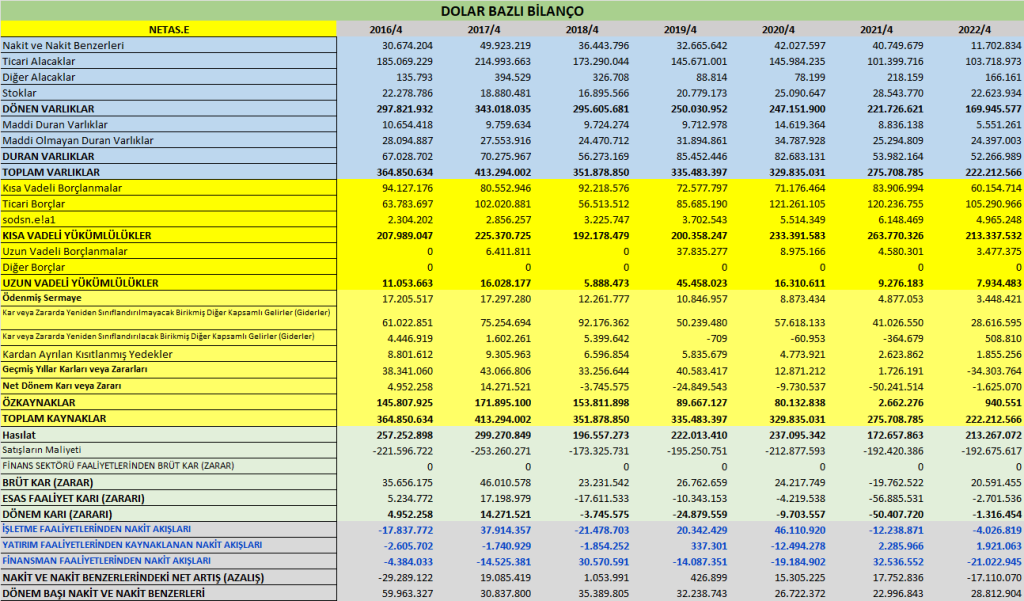Click the TOPLAM KAYNAKLAR row label

click(x=54, y=418)
